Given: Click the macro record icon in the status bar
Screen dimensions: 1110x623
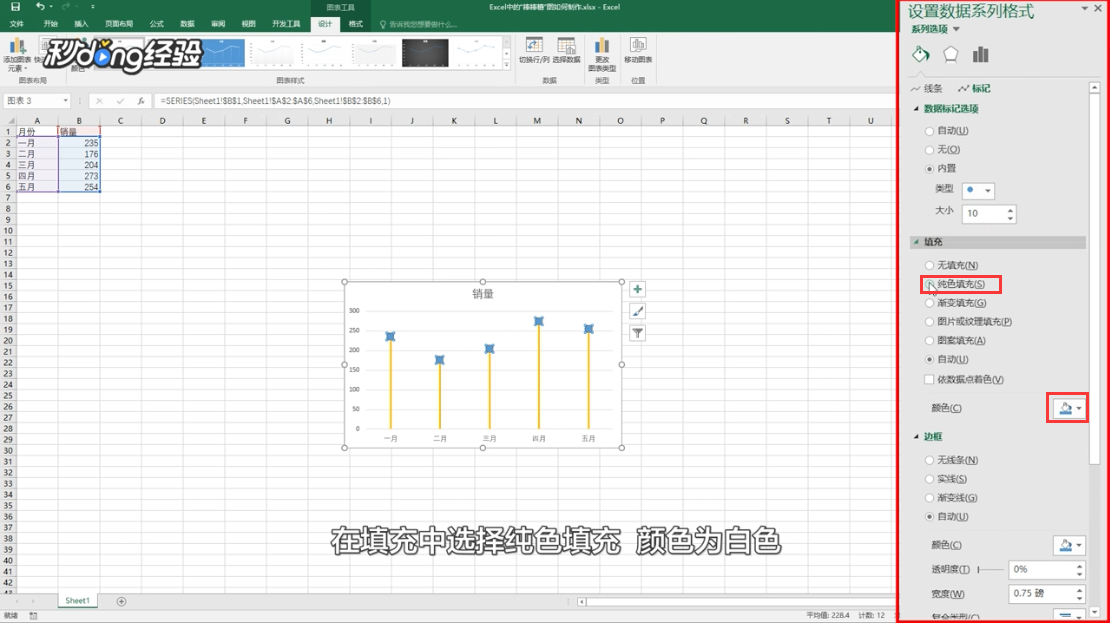Looking at the screenshot, I should (33, 616).
